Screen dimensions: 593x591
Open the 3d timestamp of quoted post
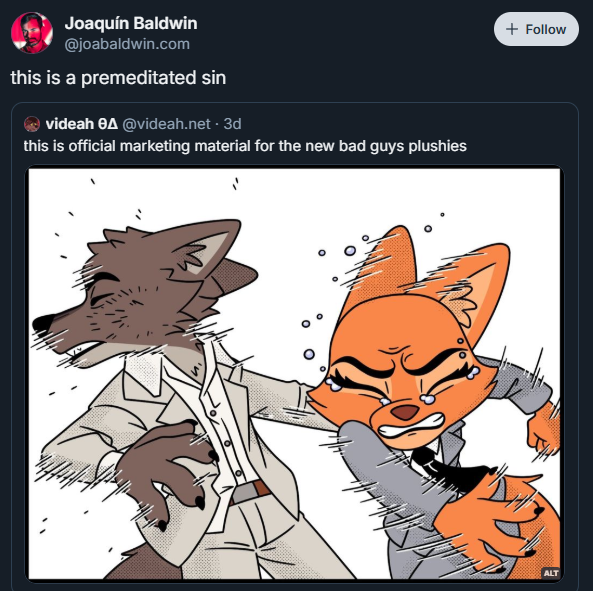(232, 124)
